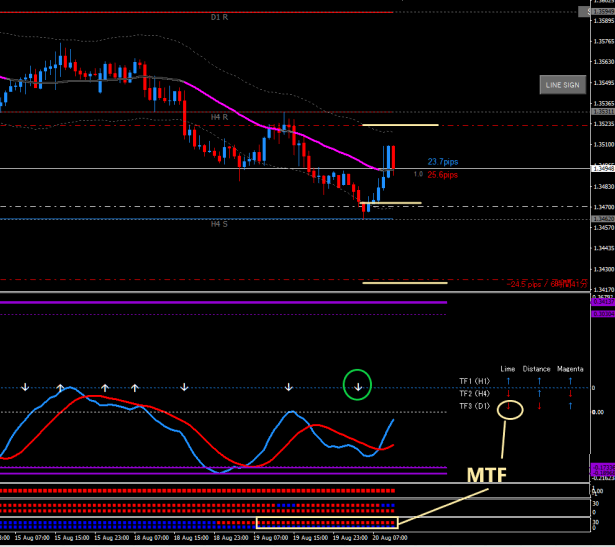Click the 'Distance' column header
The width and height of the screenshot is (615, 547).
(537, 369)
